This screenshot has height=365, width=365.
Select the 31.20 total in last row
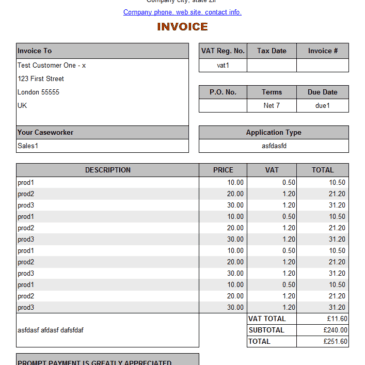pos(337,307)
